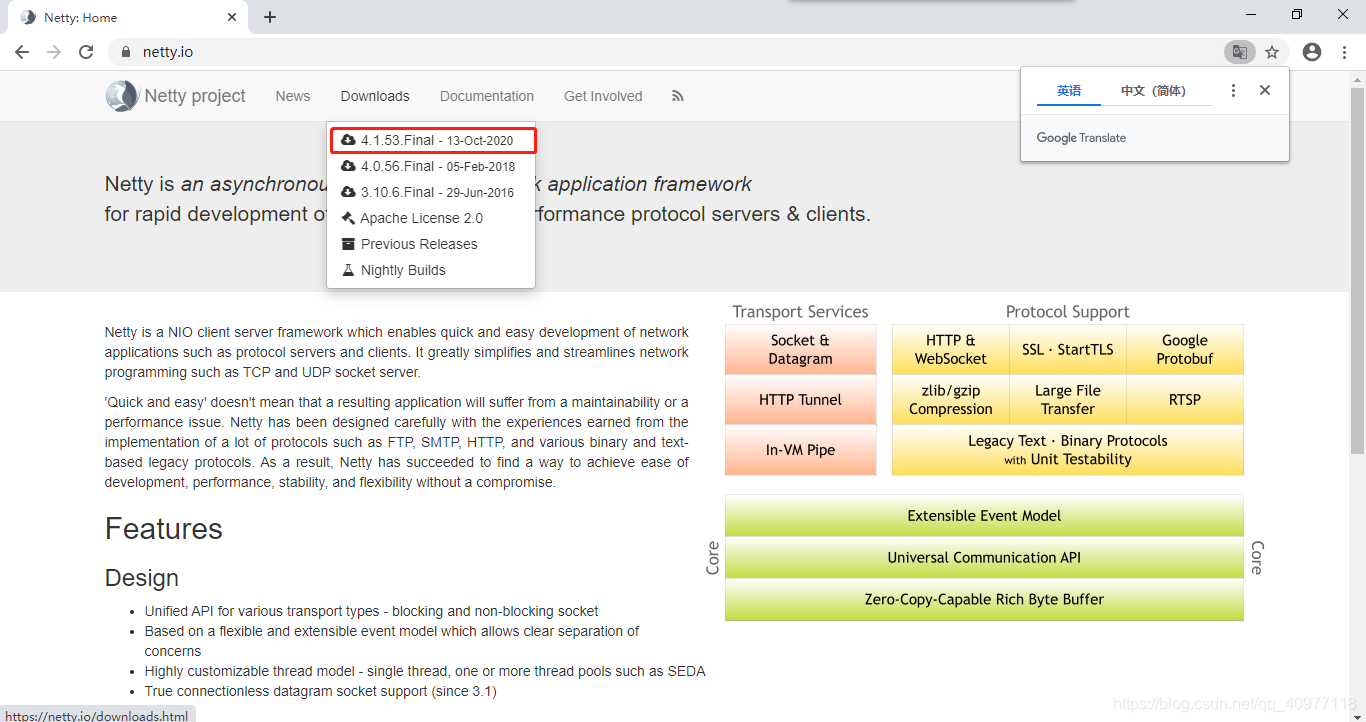Click the Features heading
Viewport: 1366px width, 722px height.
tap(164, 529)
